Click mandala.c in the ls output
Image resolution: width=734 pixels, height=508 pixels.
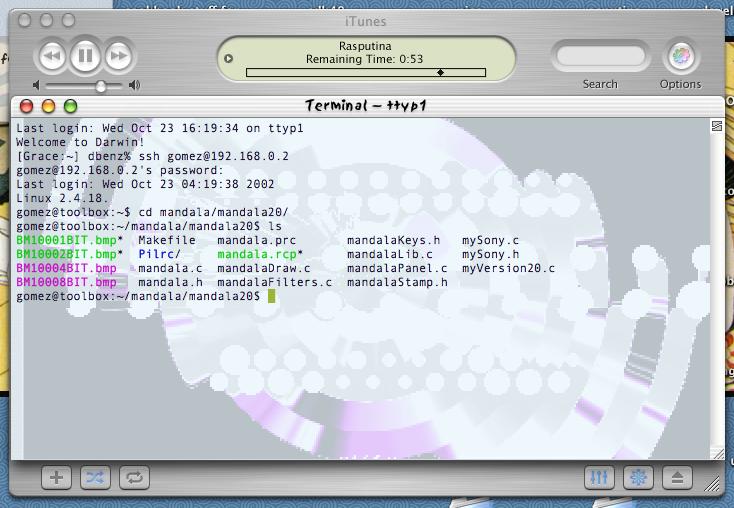170,268
